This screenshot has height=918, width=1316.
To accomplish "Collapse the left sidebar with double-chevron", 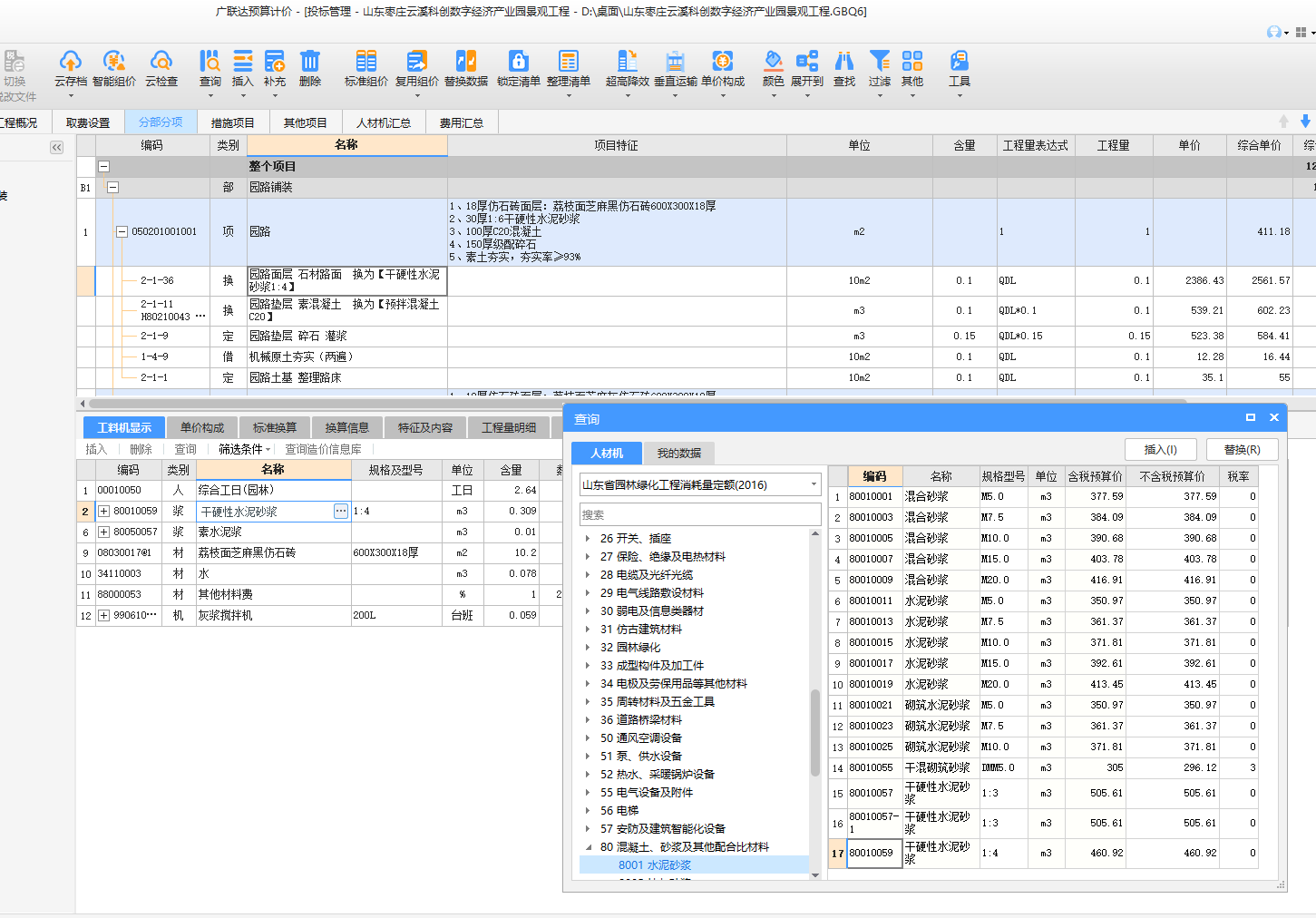I will point(57,147).
